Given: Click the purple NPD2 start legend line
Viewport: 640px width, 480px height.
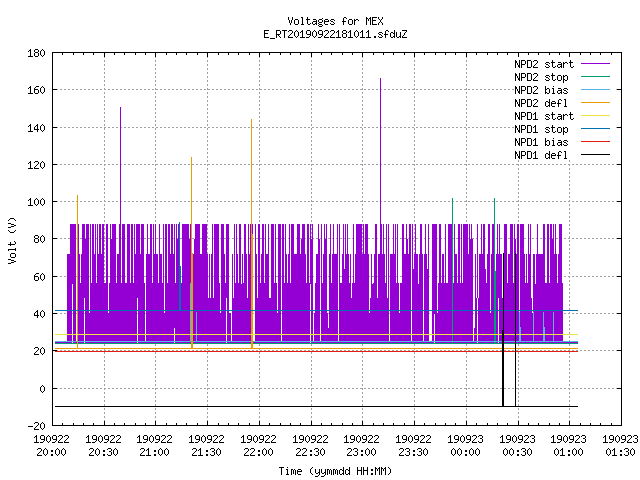Looking at the screenshot, I should (x=595, y=64).
